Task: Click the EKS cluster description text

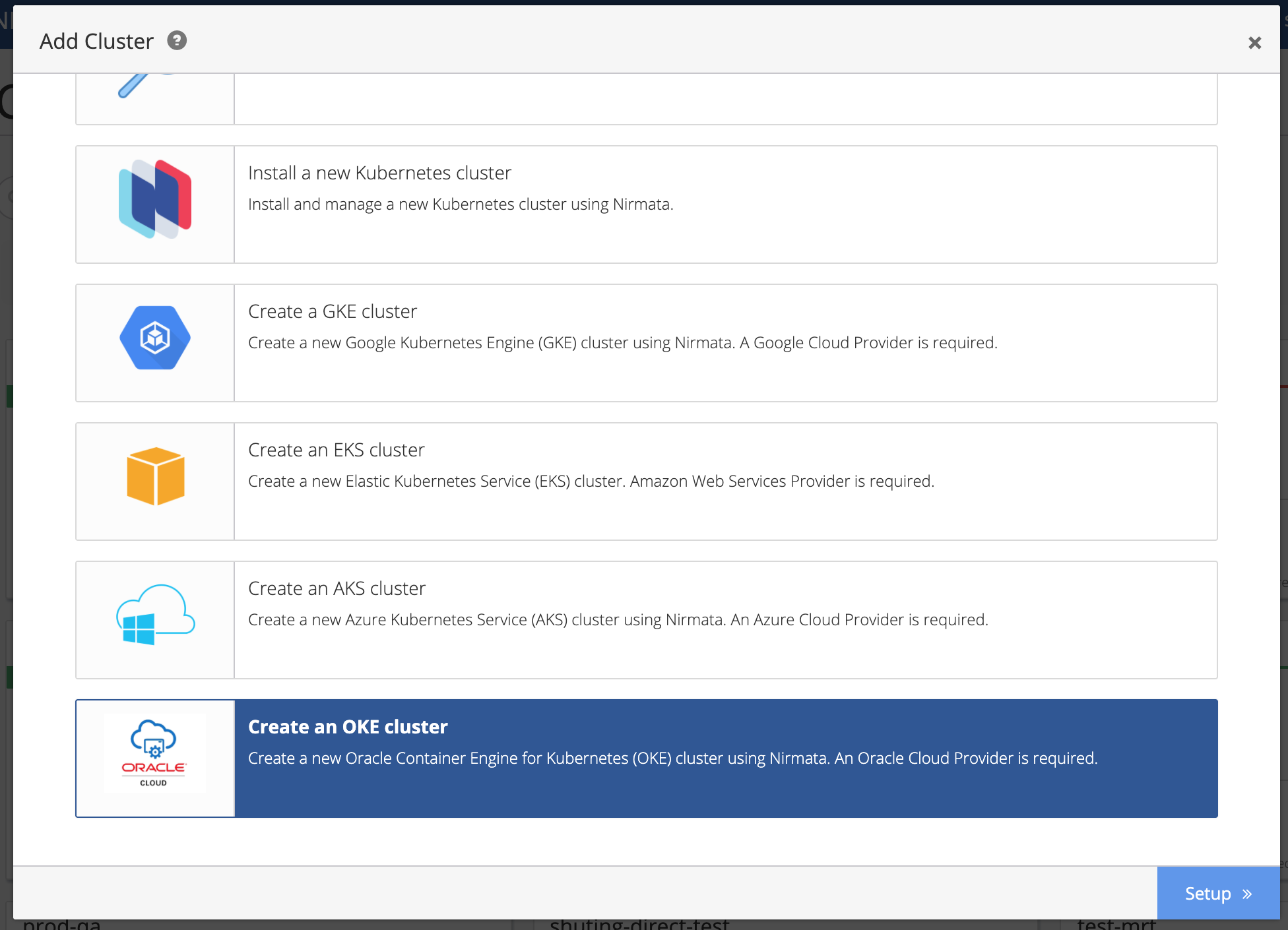Action: pyautogui.click(x=591, y=481)
